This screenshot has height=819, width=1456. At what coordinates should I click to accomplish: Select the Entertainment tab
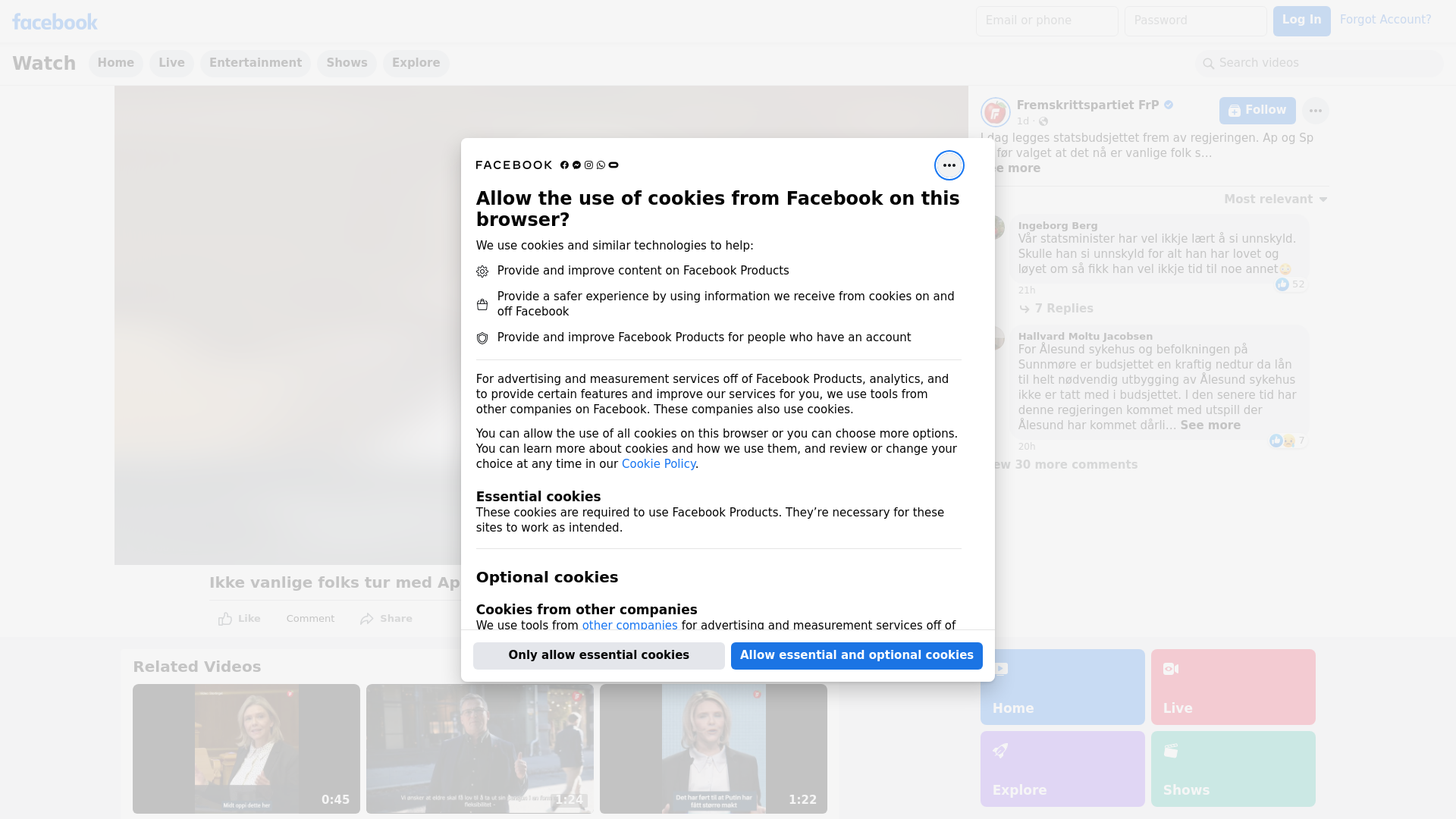click(x=256, y=63)
